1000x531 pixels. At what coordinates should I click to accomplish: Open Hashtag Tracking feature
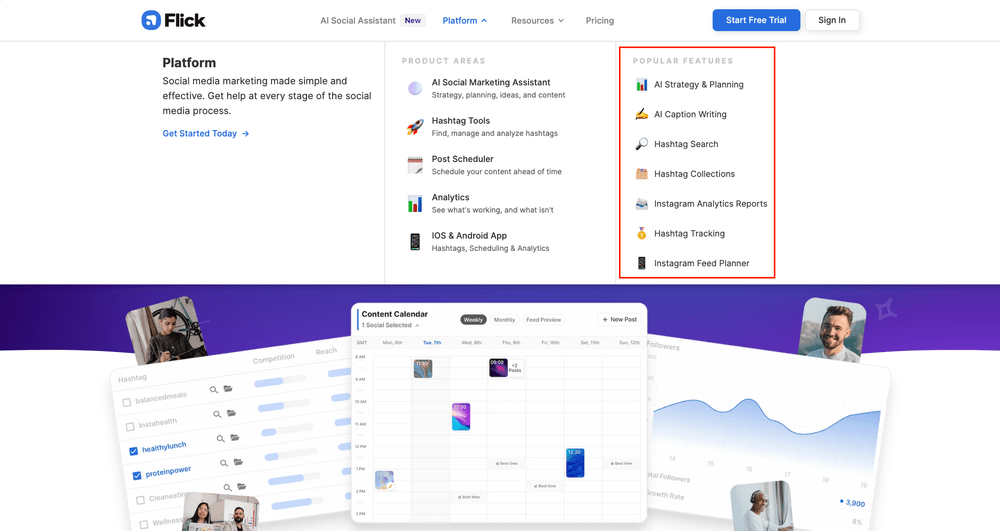pyautogui.click(x=689, y=233)
